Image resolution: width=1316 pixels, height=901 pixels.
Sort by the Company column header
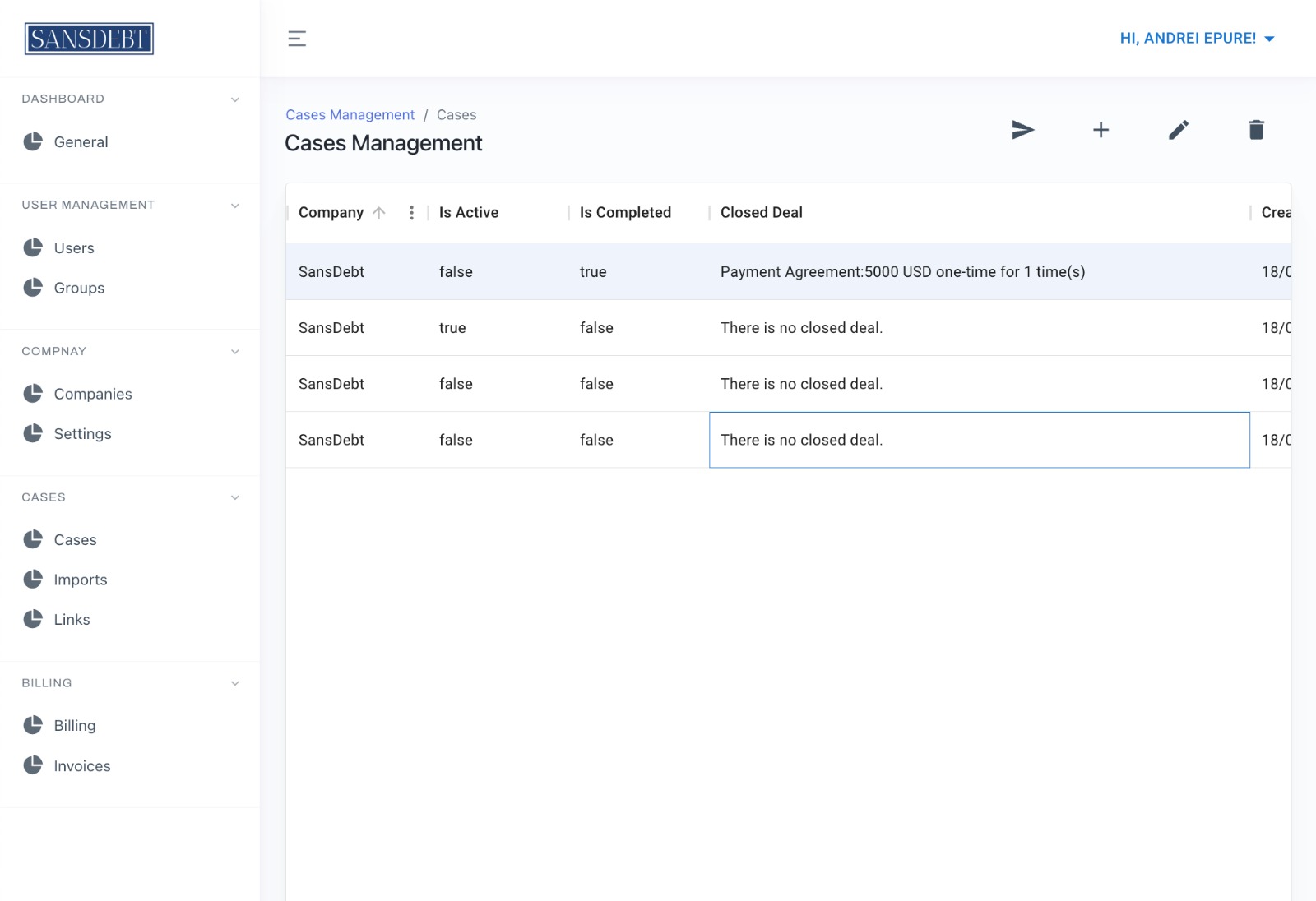click(x=331, y=213)
